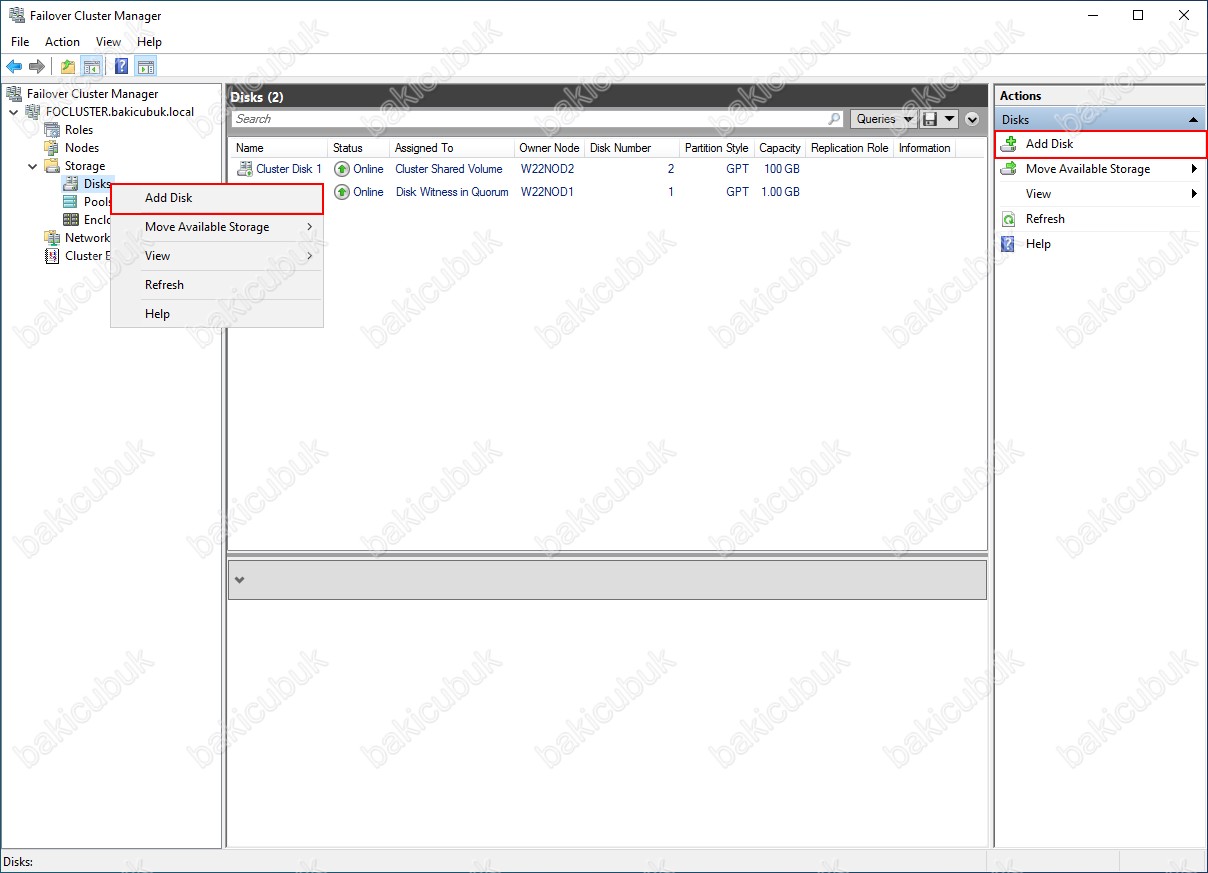
Task: Open Help via the blue question-mark toolbar icon
Action: point(122,67)
